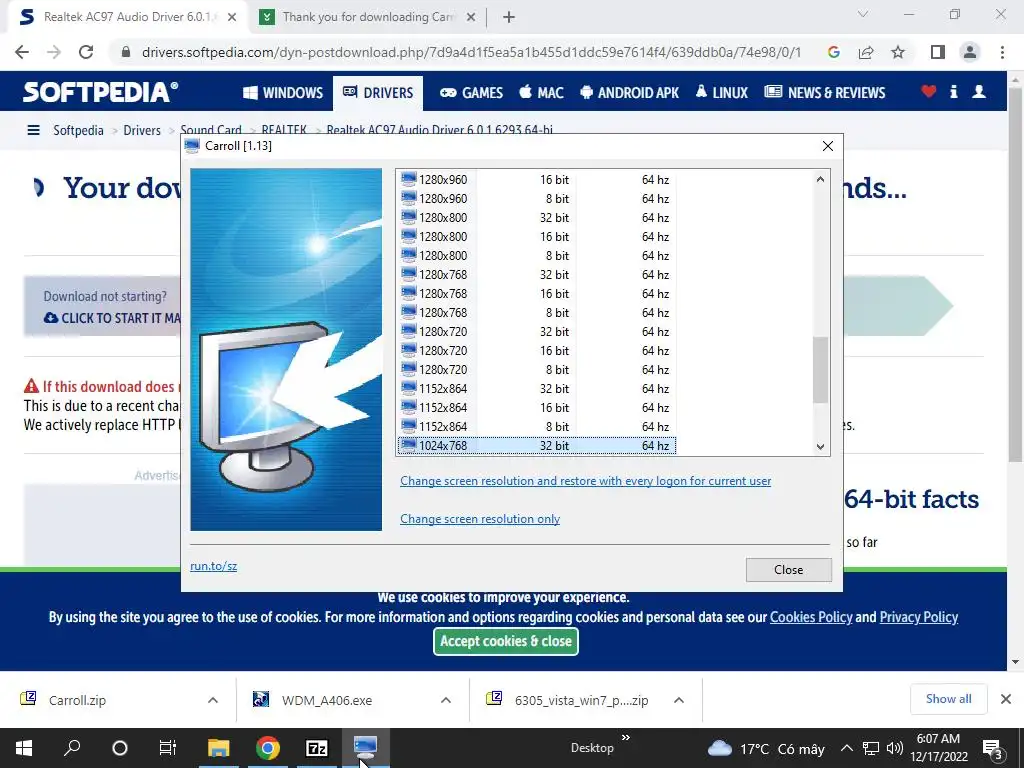The height and width of the screenshot is (768, 1024).
Task: Click Change screen resolution only link
Action: tap(479, 519)
